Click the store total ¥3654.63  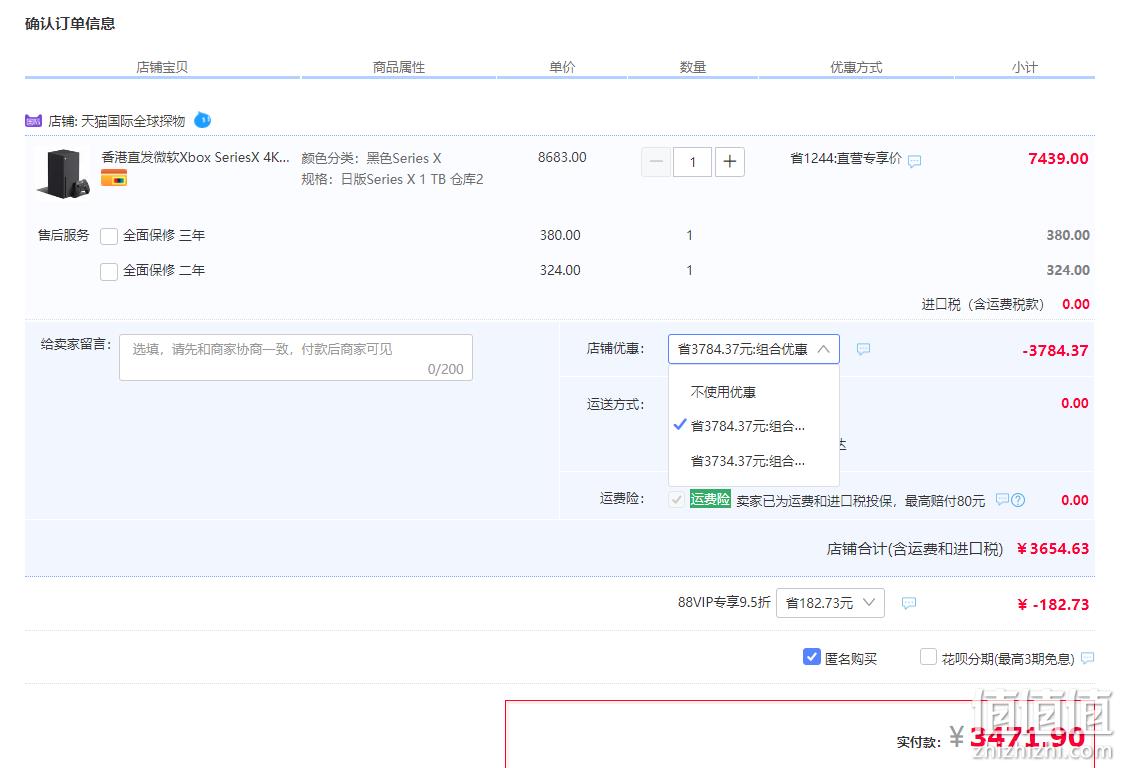coord(1053,549)
